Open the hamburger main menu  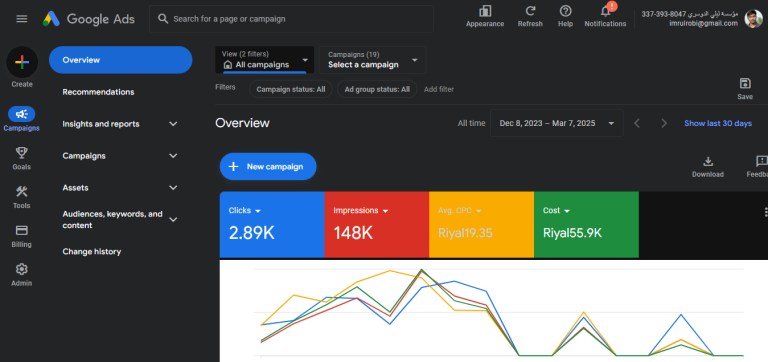[x=22, y=19]
